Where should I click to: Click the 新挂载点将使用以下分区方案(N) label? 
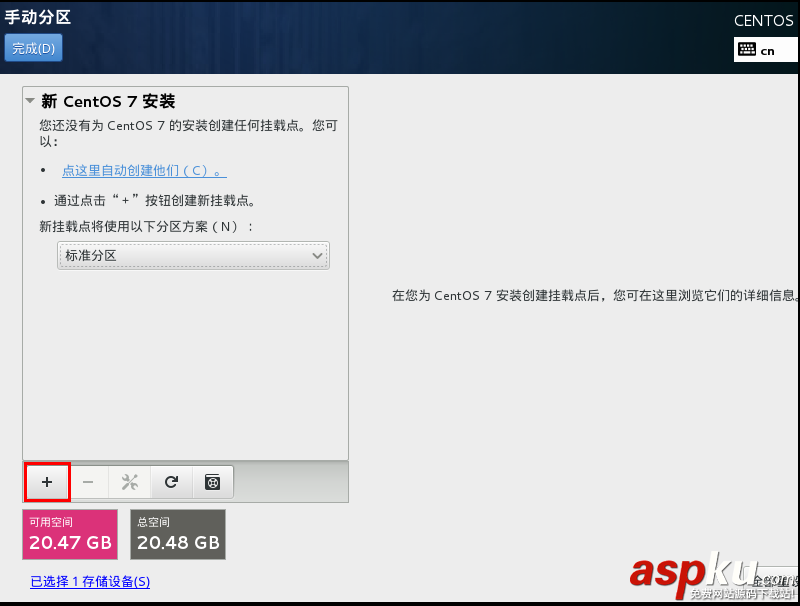click(146, 226)
